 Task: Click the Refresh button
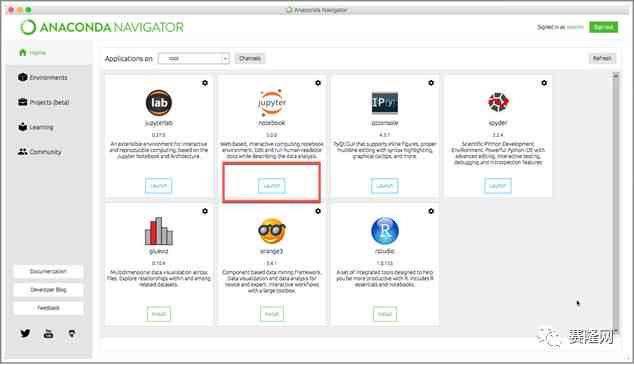pyautogui.click(x=602, y=59)
